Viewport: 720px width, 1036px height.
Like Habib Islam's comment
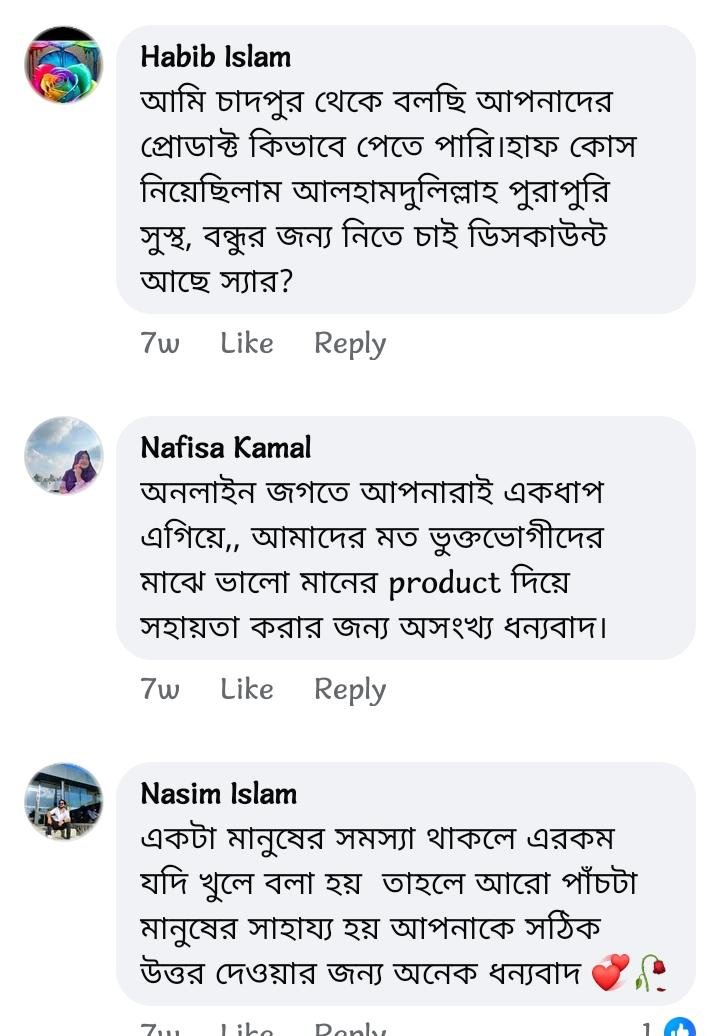point(246,343)
